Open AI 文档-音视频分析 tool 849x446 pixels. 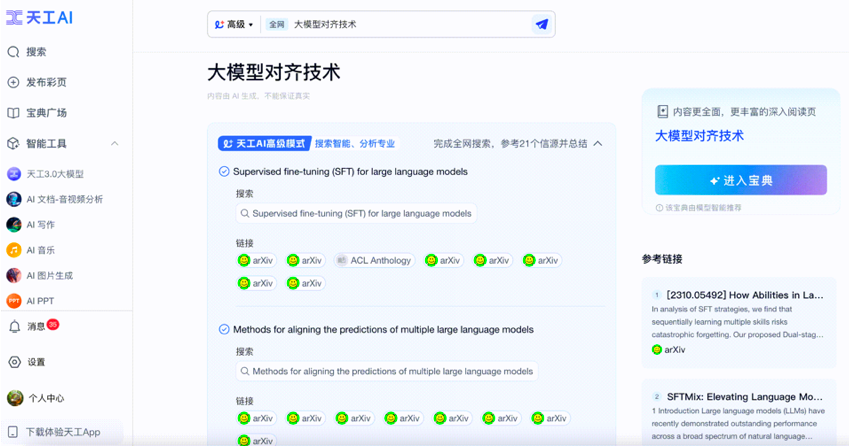click(55, 199)
